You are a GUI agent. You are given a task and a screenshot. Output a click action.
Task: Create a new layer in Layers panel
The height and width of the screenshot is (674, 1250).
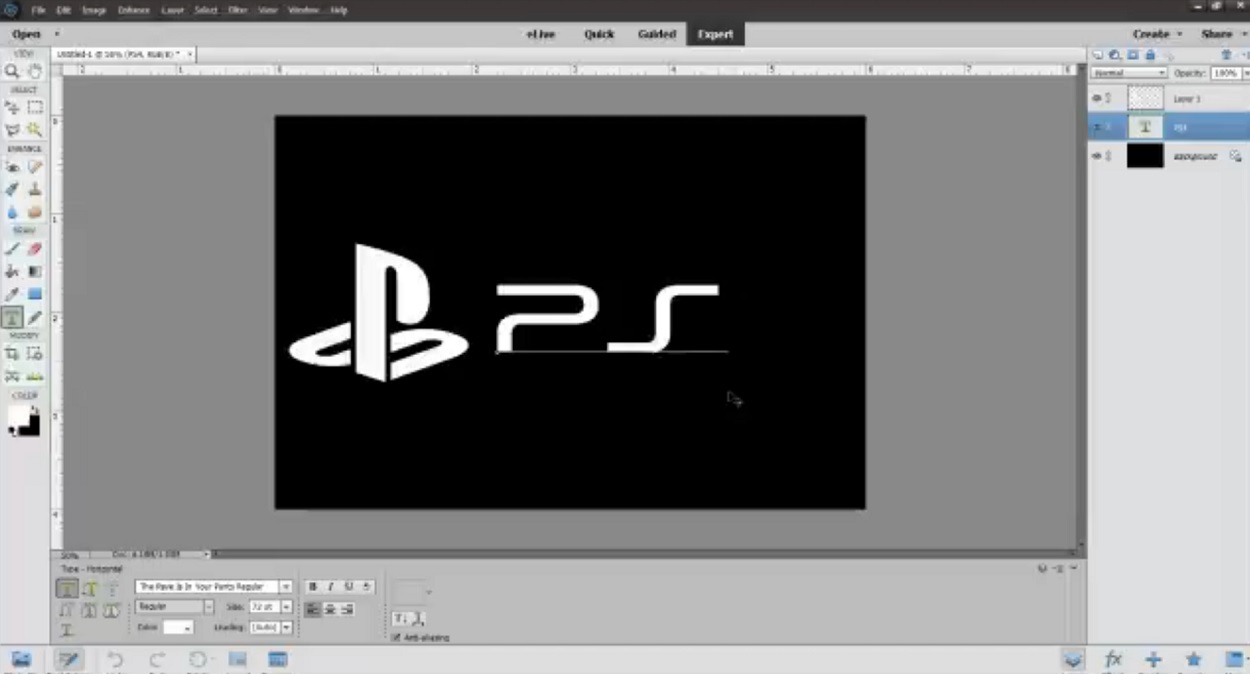coord(1097,55)
